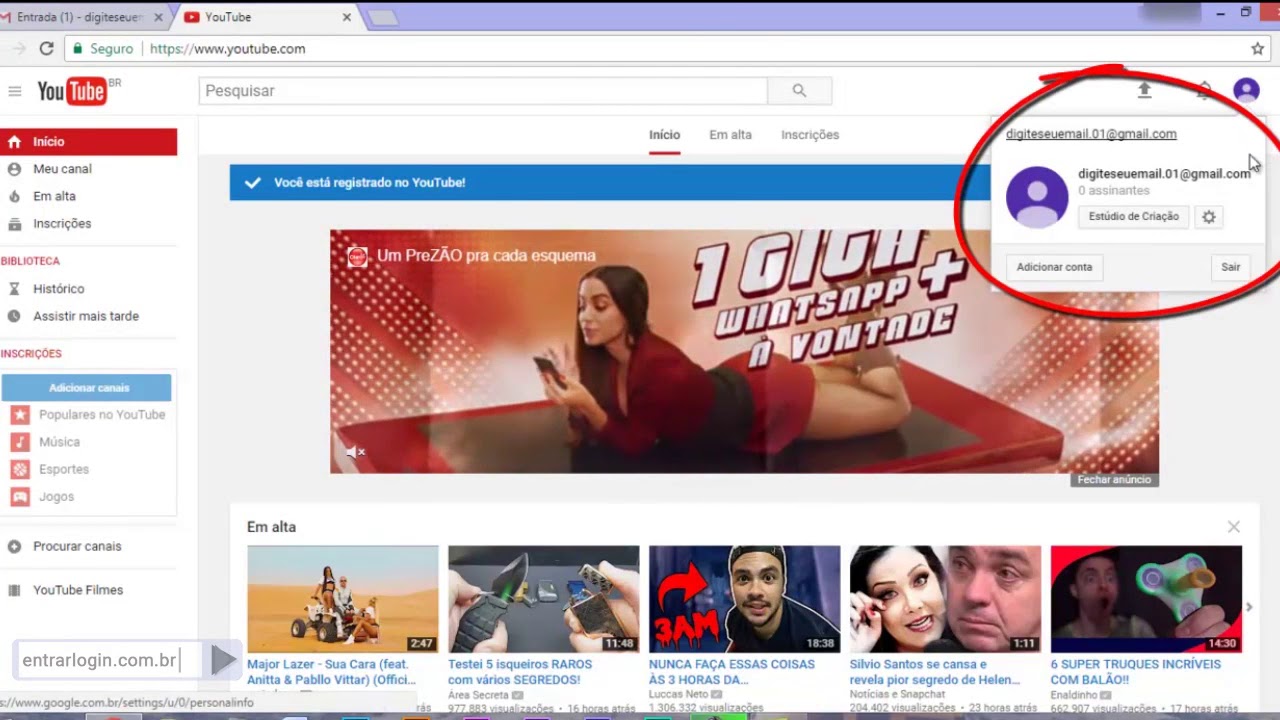Click the secure padlock icon
1280x720 pixels.
point(78,48)
